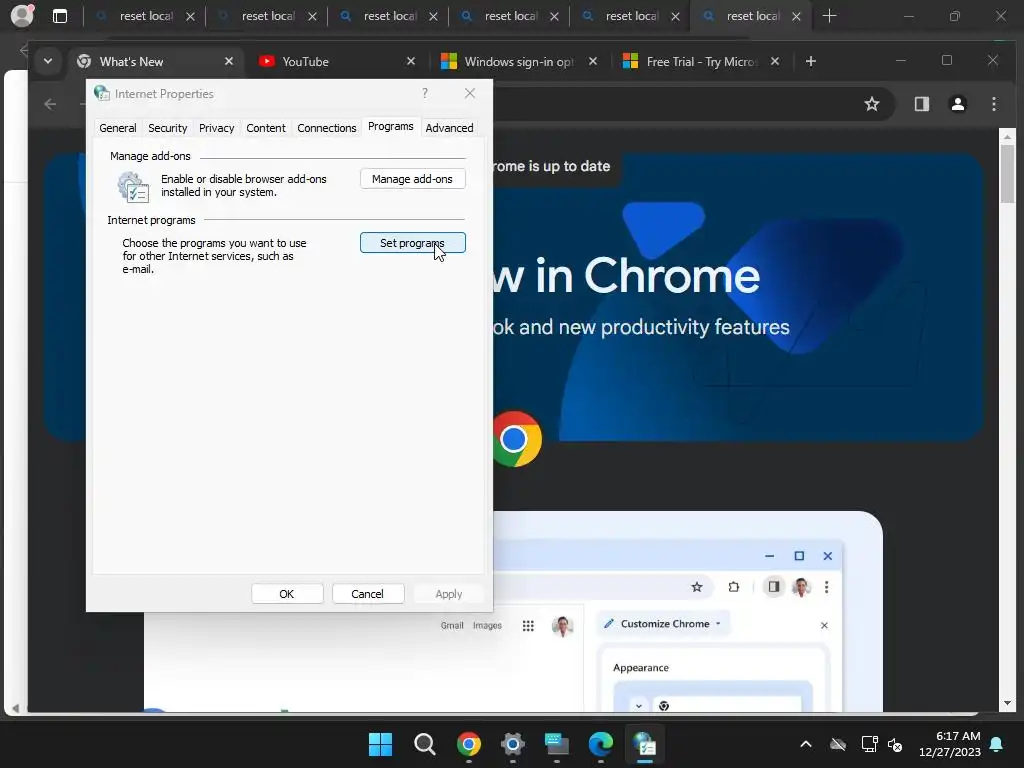1024x768 pixels.
Task: Expand the Chrome tab search dropdown
Action: [48, 61]
